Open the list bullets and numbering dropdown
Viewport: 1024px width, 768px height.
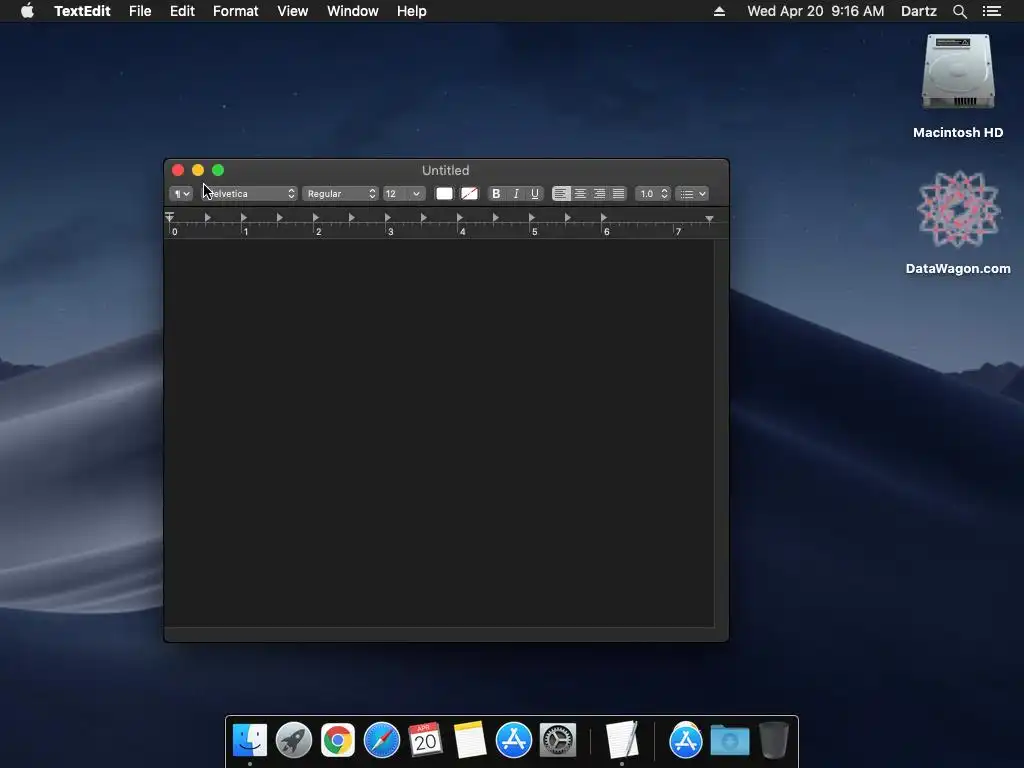692,194
